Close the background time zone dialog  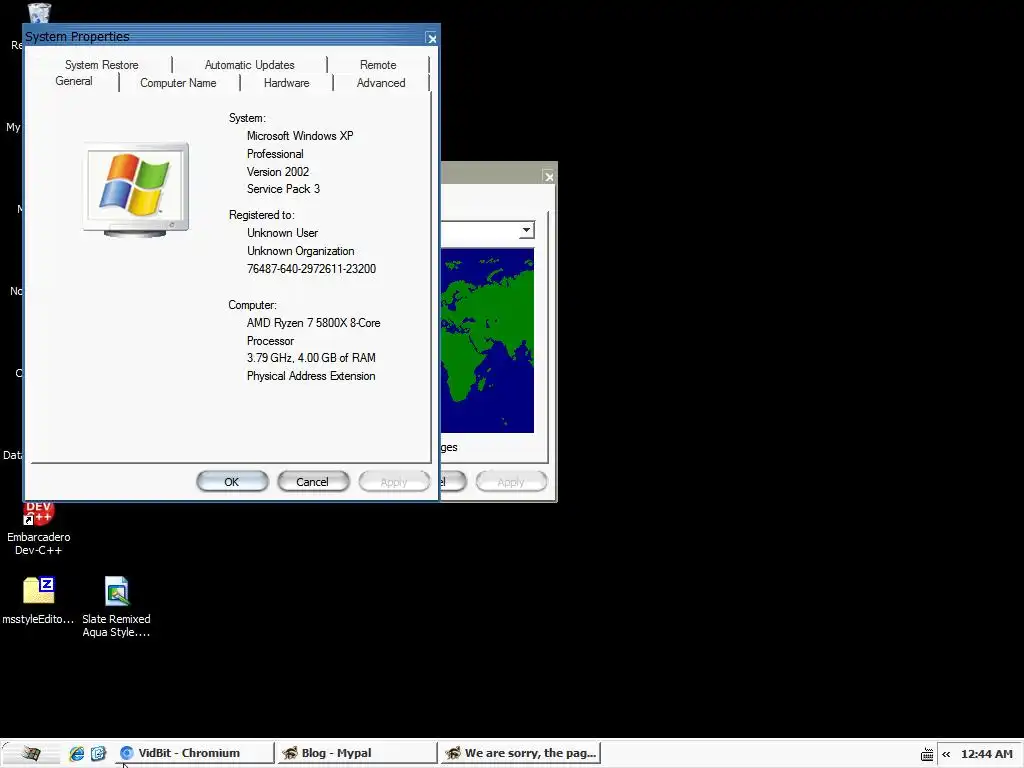click(x=549, y=176)
